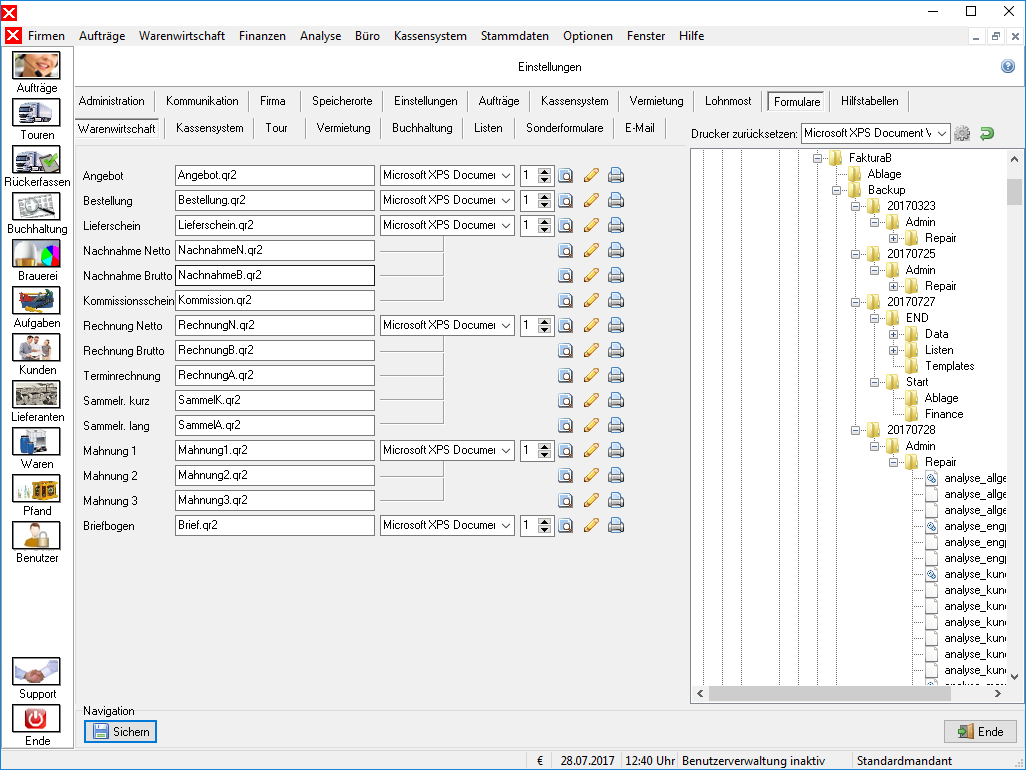The height and width of the screenshot is (770, 1026).
Task: Open the Rechnung Netto printer dropdown
Action: [506, 325]
